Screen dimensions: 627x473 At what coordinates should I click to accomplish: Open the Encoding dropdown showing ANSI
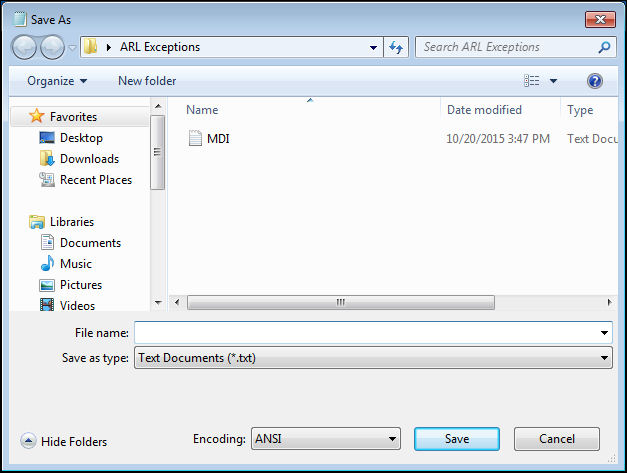pos(325,439)
